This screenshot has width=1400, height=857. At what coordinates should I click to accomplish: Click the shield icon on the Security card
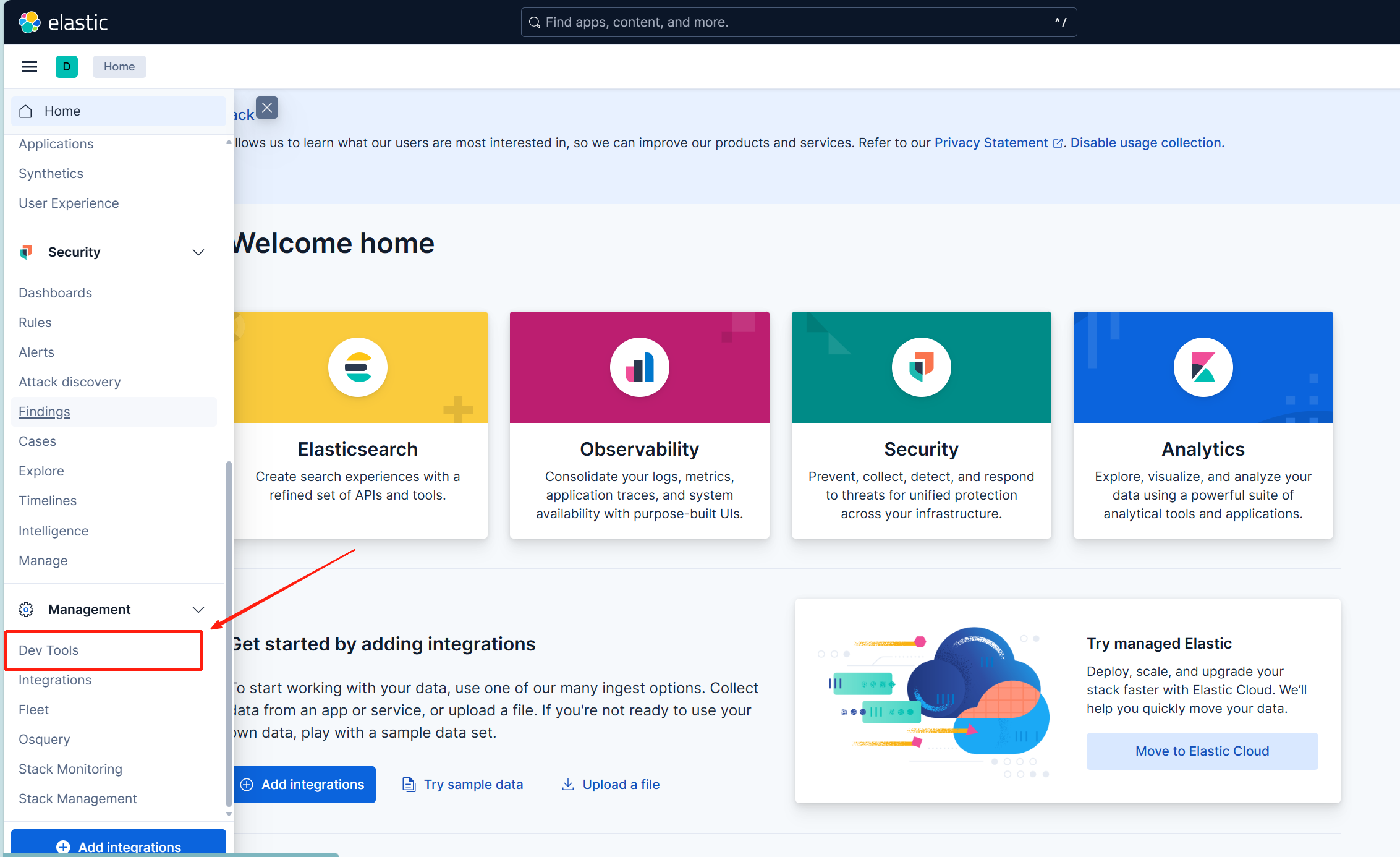(x=920, y=367)
